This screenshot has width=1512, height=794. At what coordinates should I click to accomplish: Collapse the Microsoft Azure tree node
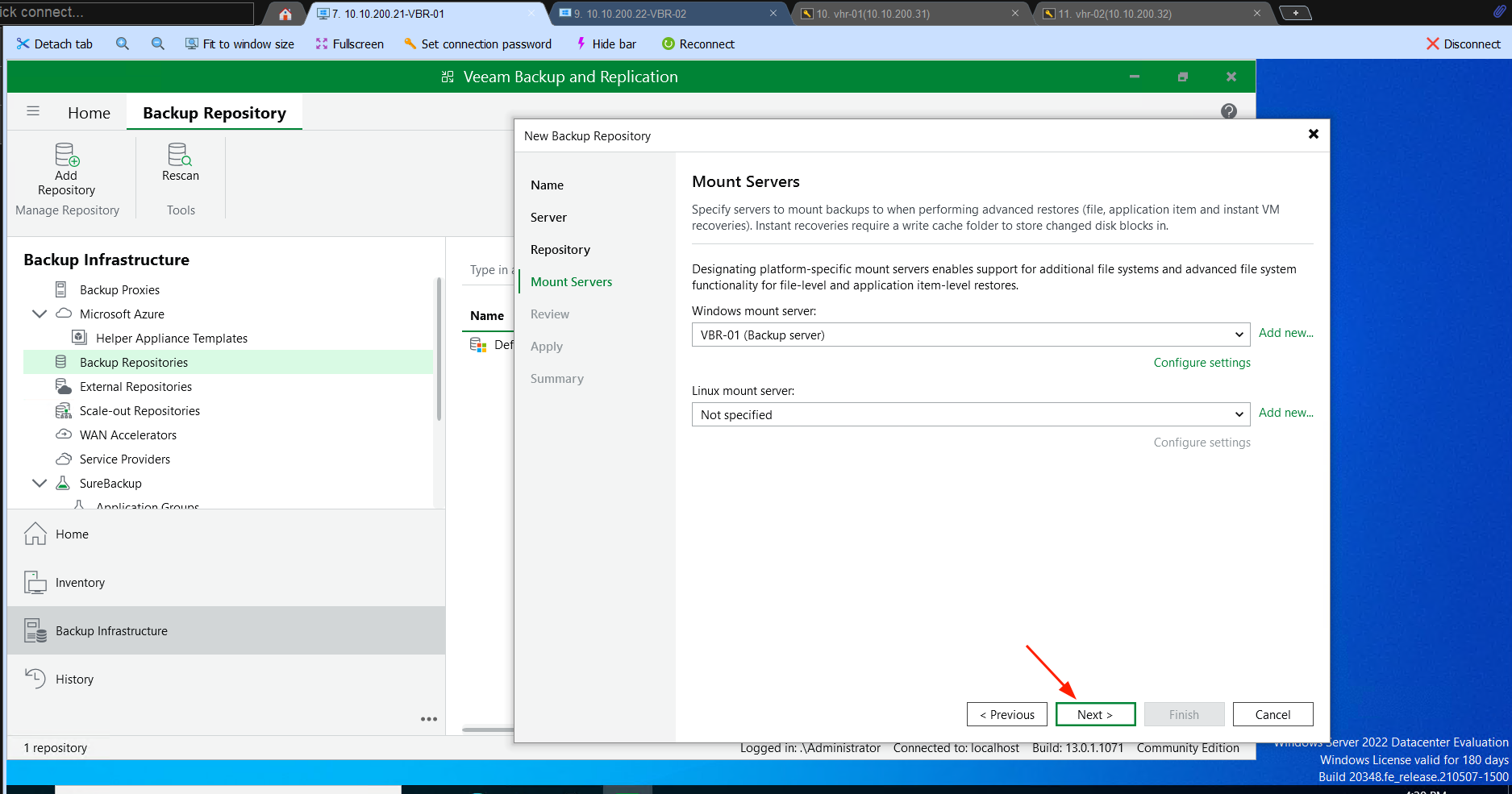click(39, 314)
